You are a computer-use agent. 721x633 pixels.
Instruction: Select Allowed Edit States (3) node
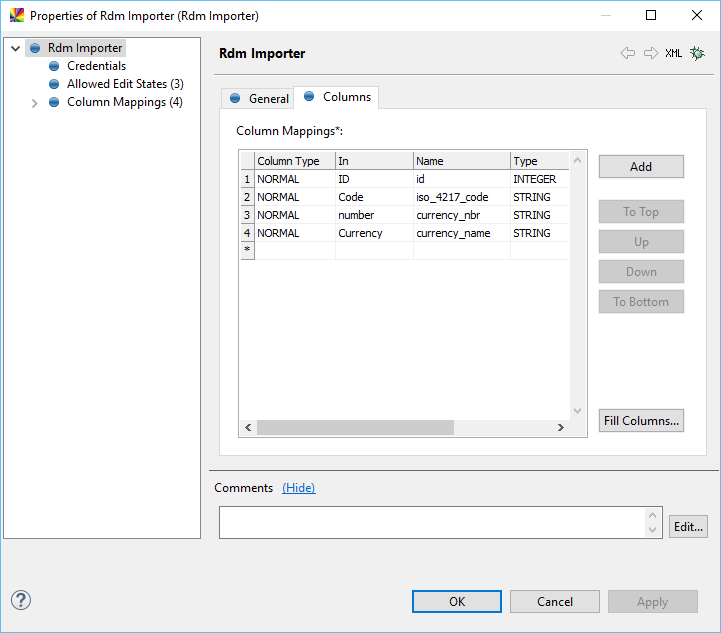(125, 84)
